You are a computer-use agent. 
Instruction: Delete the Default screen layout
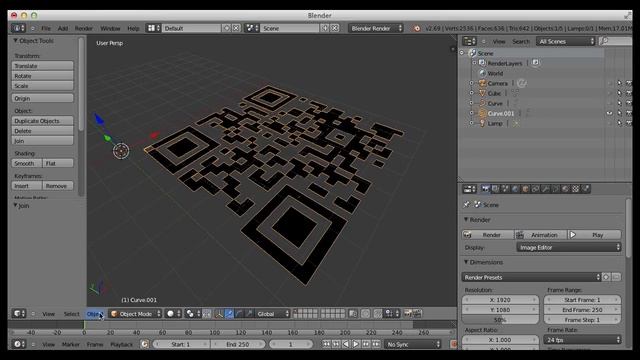pos(236,28)
